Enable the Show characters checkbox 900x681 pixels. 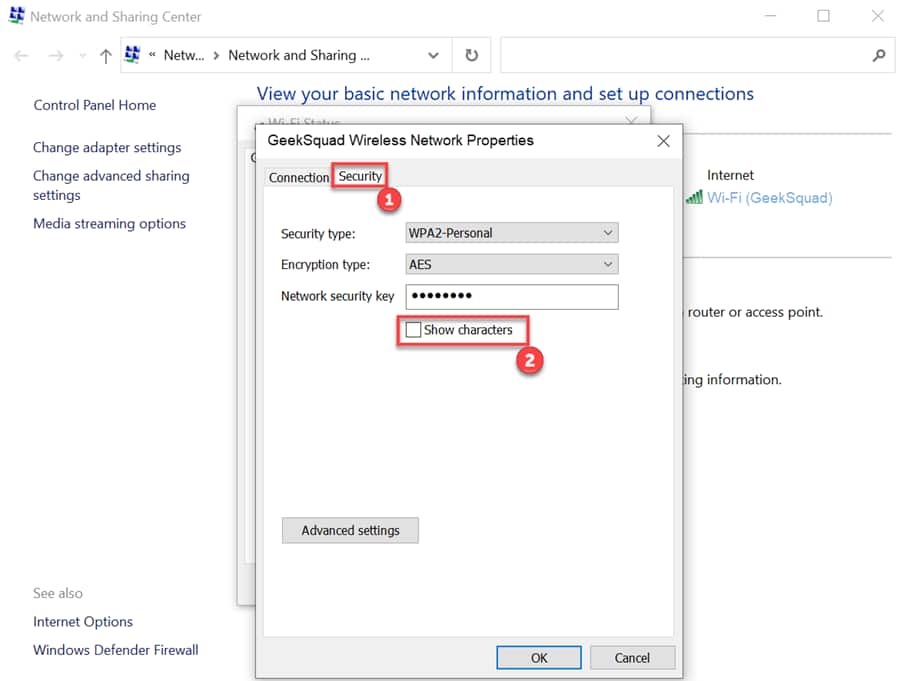pos(413,330)
